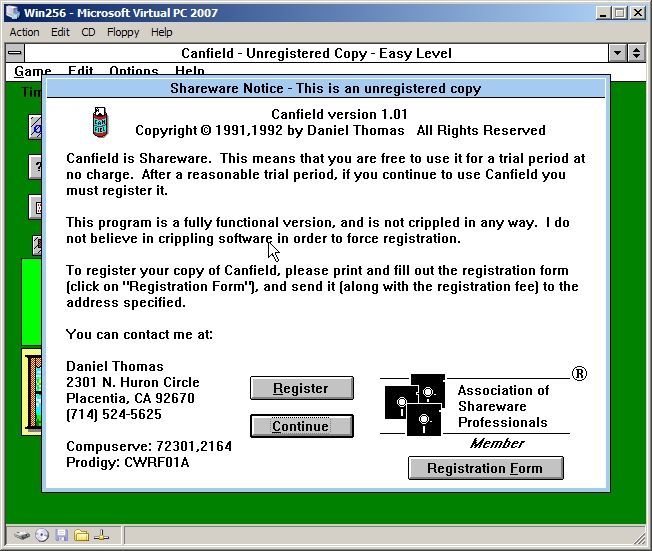Click the Association of Shareware Professionals logo
Screen dimensions: 652x551
pyautogui.click(x=414, y=405)
